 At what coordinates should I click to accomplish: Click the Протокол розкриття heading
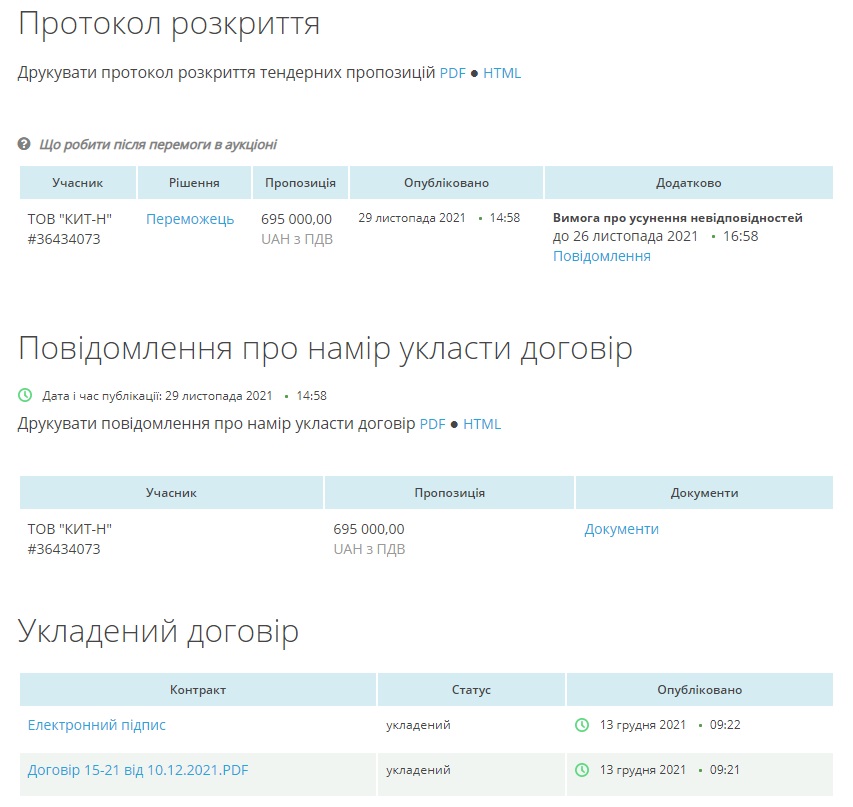[169, 24]
